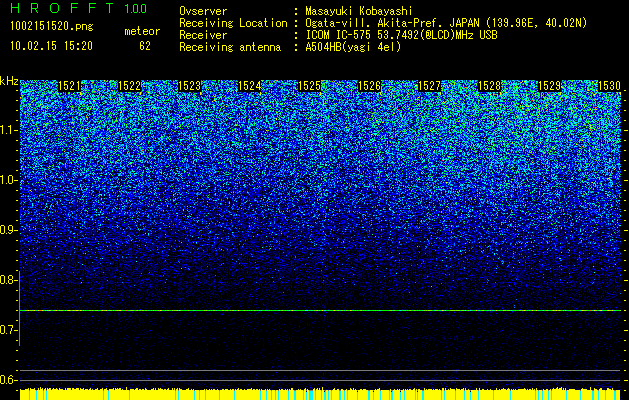Click the file name 1002151520.png

pos(52,26)
